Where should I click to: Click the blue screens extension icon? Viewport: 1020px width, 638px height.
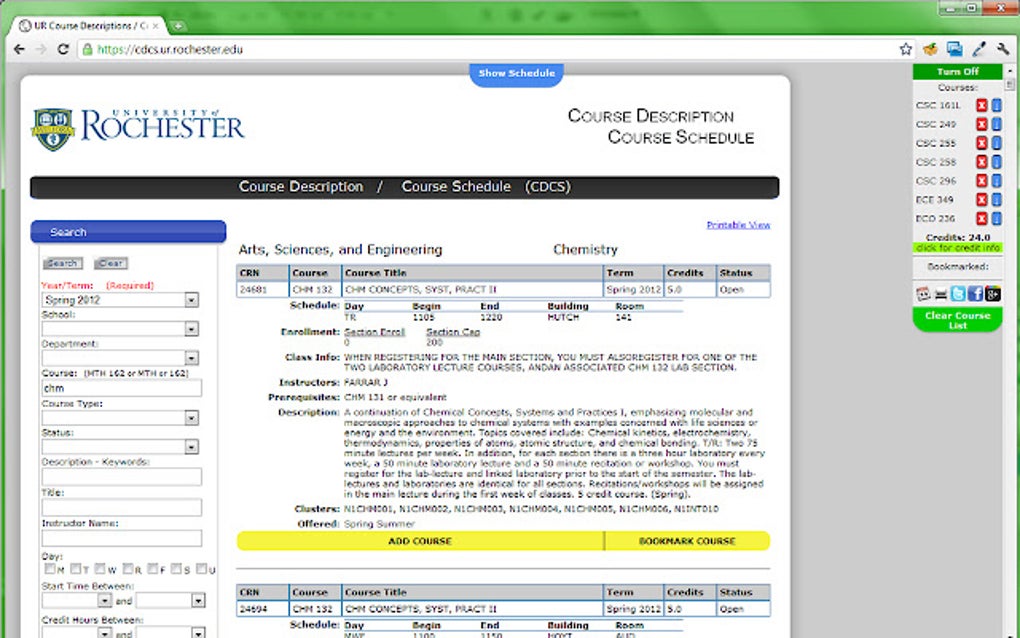pos(954,49)
